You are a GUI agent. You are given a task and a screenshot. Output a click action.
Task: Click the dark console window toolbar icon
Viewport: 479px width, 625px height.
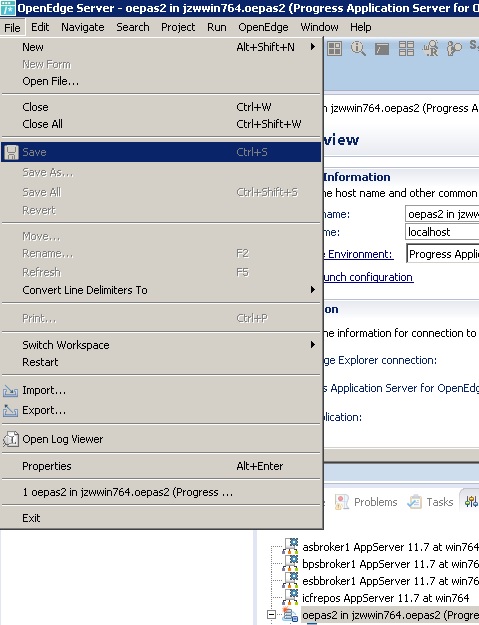pos(382,49)
